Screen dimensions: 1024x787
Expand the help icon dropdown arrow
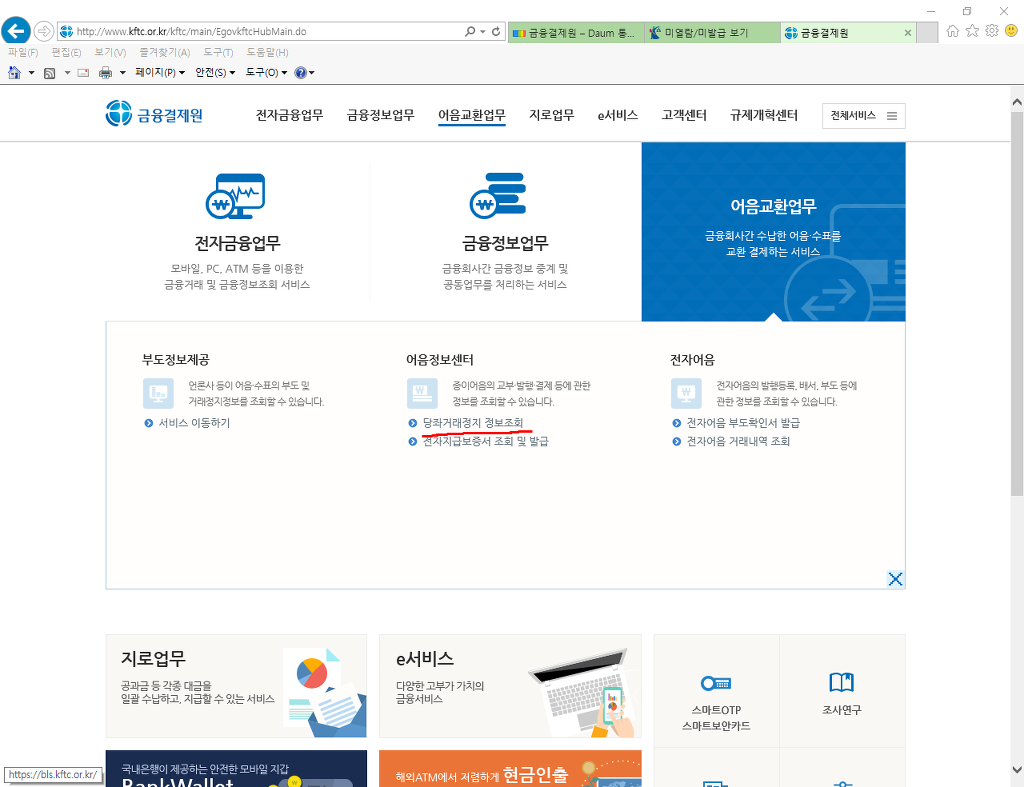[x=312, y=72]
